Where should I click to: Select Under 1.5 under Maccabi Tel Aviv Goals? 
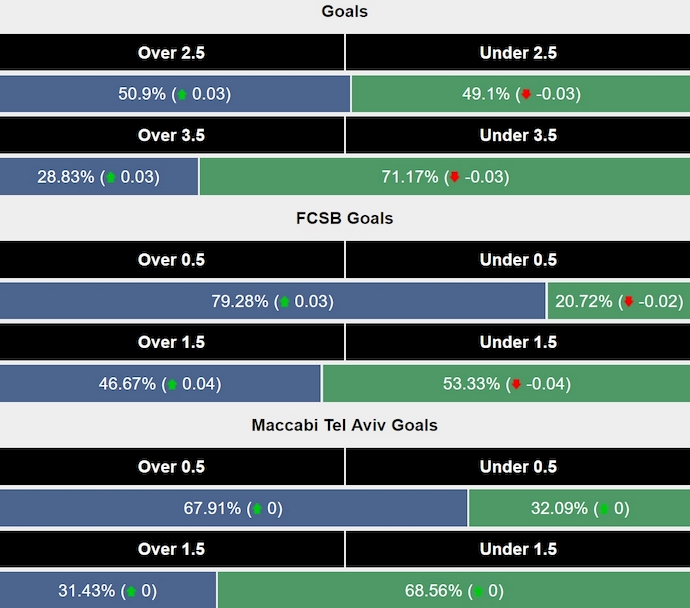tap(518, 549)
